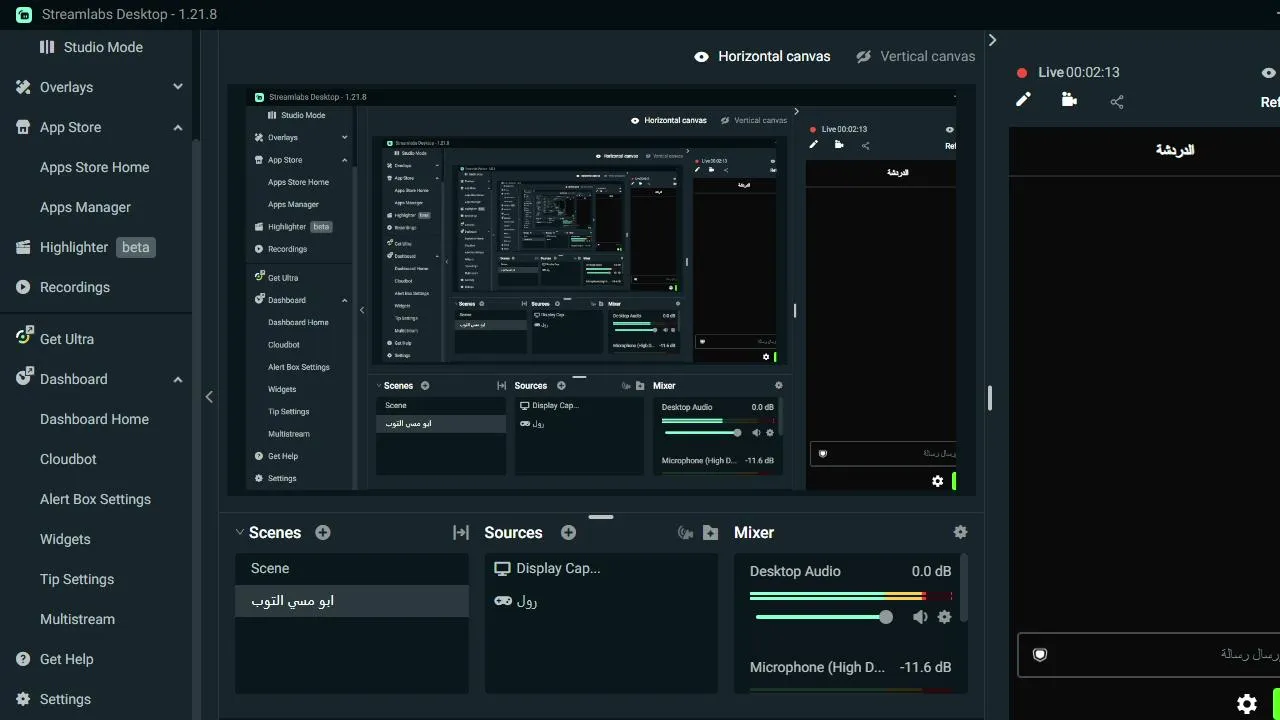Click the shield icon in the chat box

[1040, 655]
